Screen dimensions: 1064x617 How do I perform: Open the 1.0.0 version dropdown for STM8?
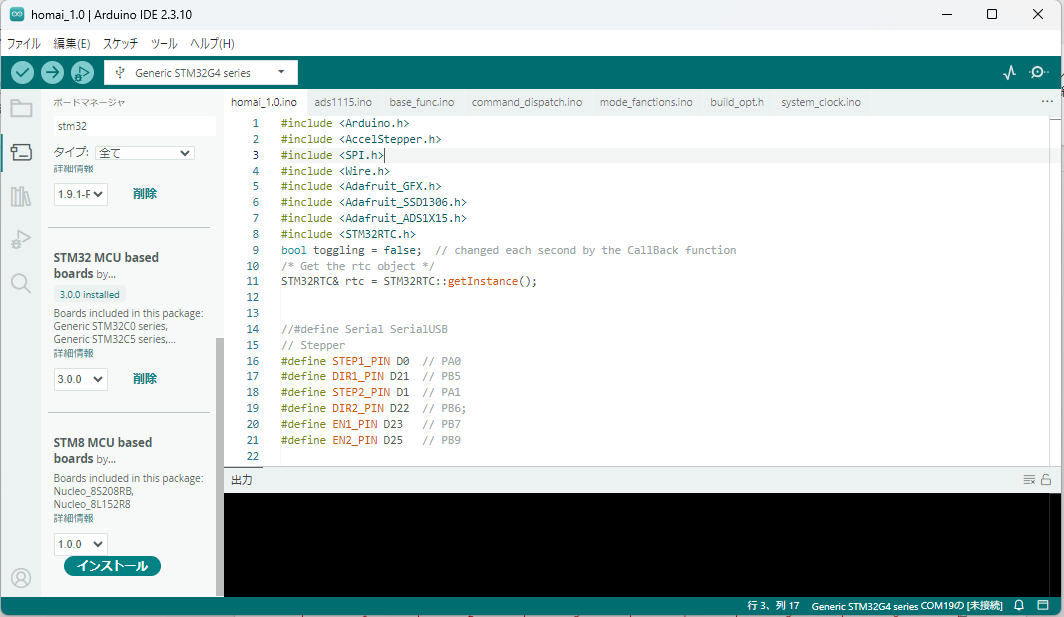click(x=80, y=544)
